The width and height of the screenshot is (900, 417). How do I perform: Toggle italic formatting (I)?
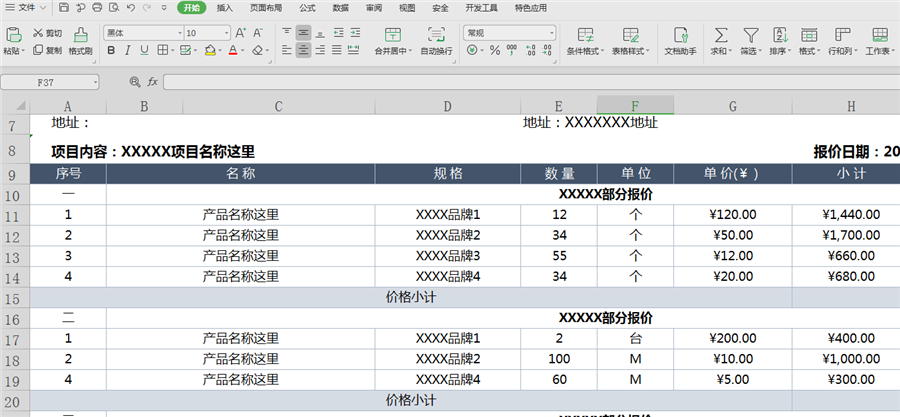coord(127,50)
